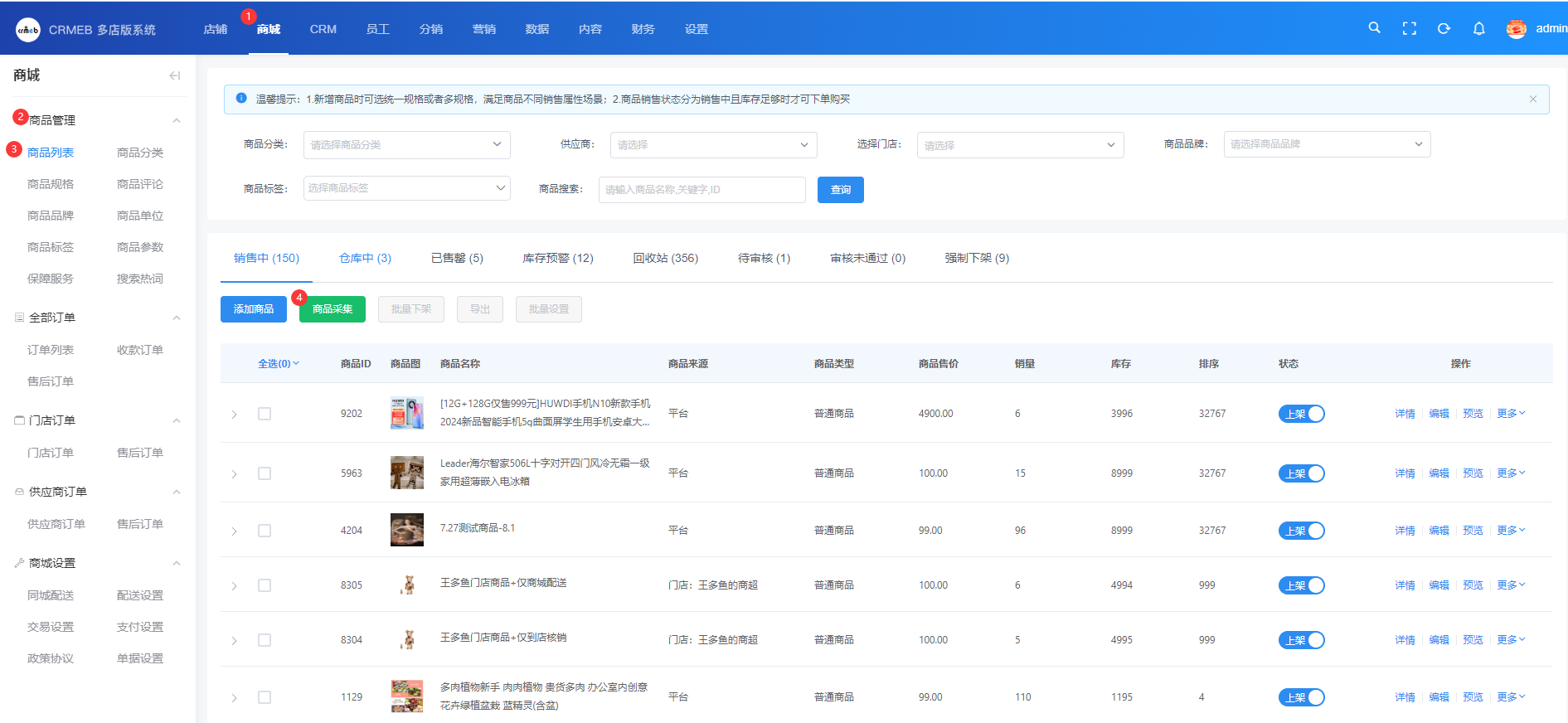
Task: Click the refresh page icon
Action: pyautogui.click(x=1444, y=28)
